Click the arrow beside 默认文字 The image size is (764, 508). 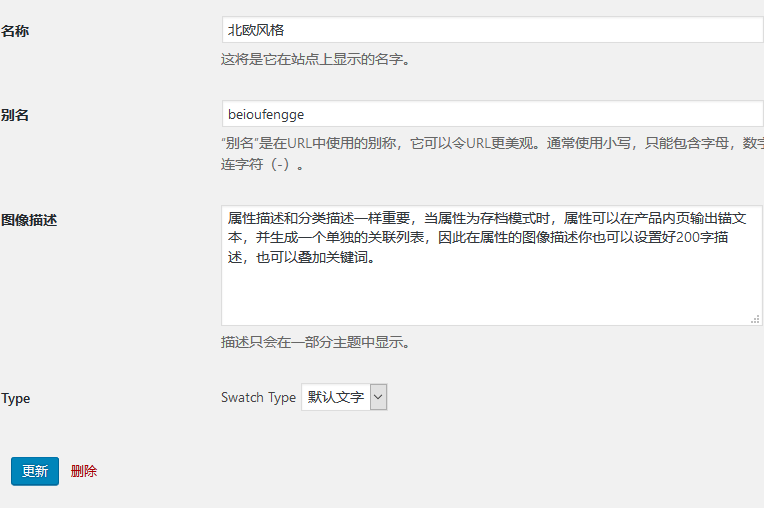378,397
